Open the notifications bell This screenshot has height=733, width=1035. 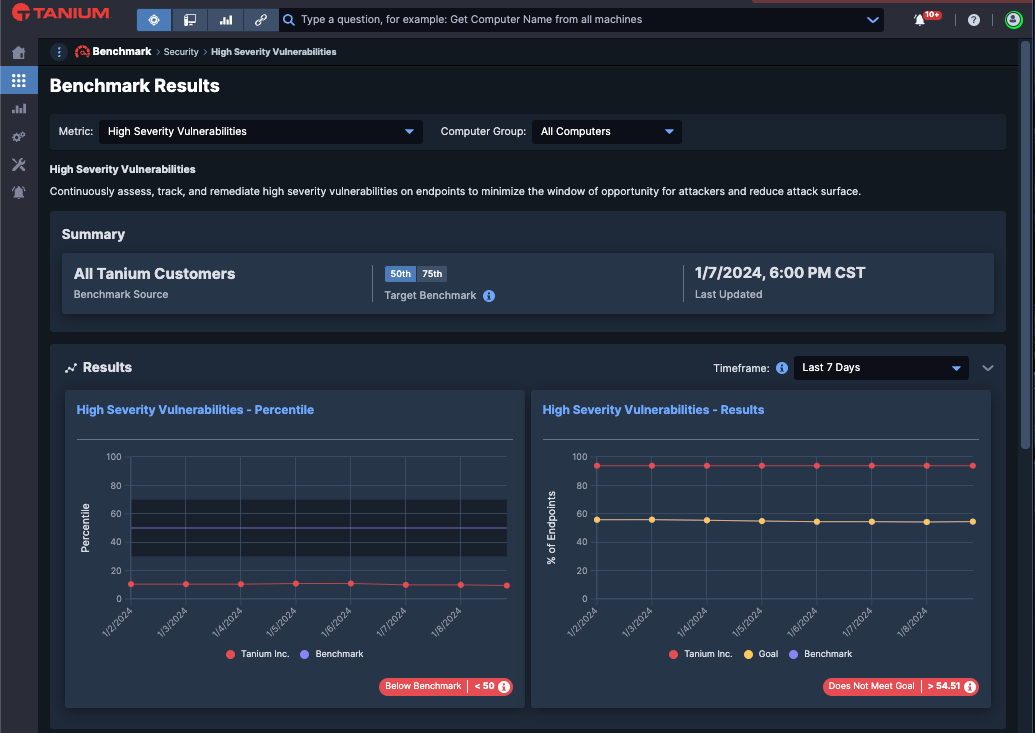tap(919, 20)
